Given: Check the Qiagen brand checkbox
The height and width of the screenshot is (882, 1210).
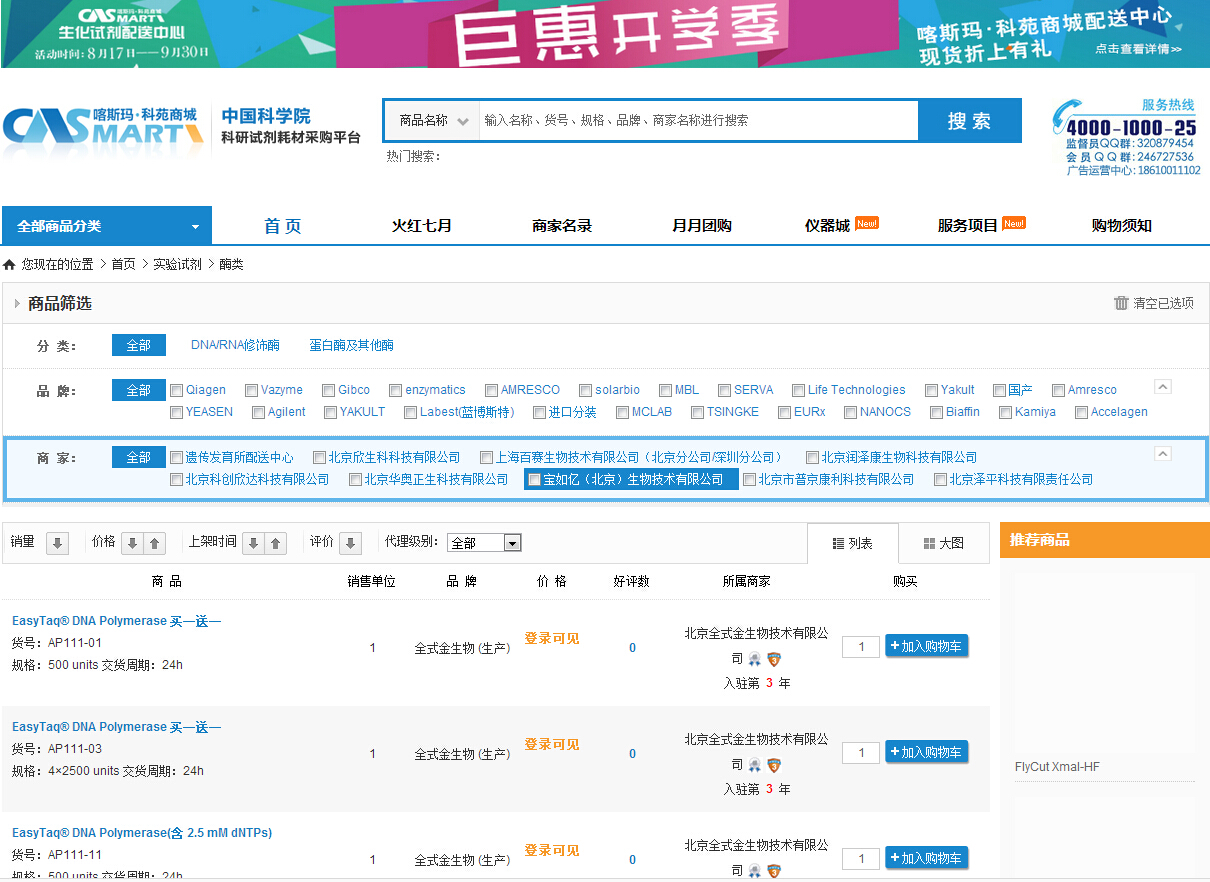Looking at the screenshot, I should pyautogui.click(x=177, y=391).
